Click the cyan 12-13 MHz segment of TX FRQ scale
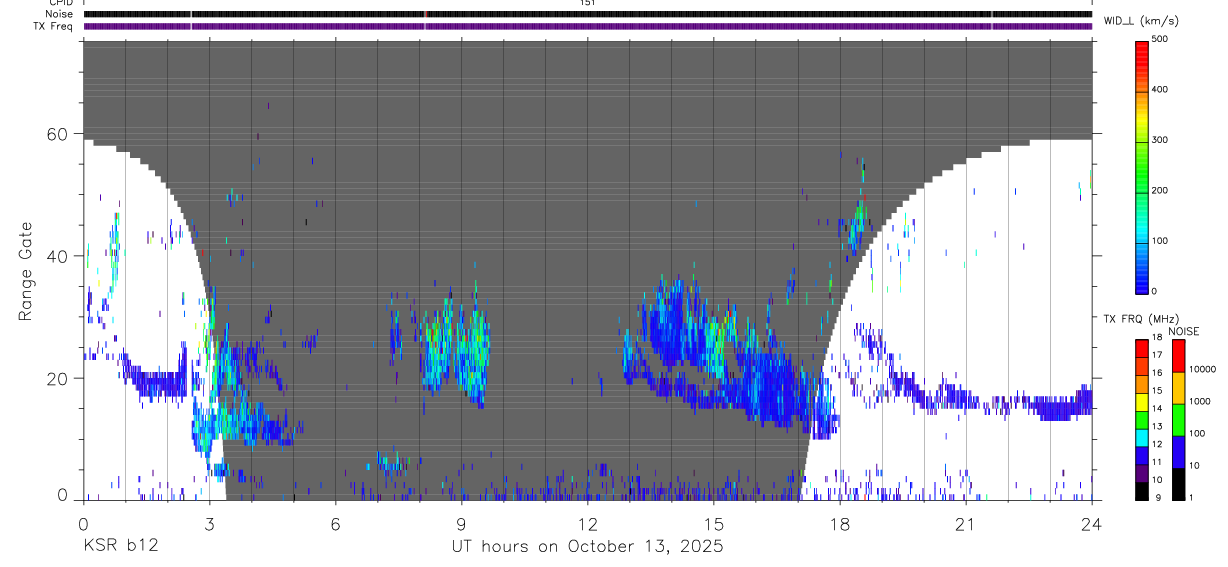 coord(1141,437)
